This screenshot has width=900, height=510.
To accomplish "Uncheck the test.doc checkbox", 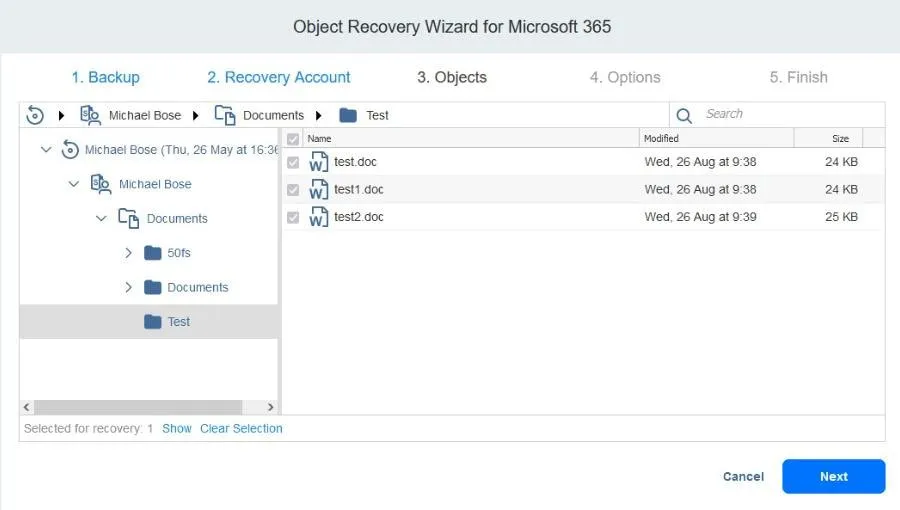I will 293,162.
